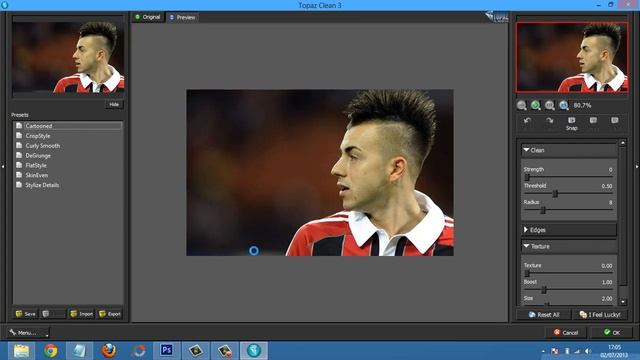
Task: Click the Snap snapshot icon
Action: 571,120
